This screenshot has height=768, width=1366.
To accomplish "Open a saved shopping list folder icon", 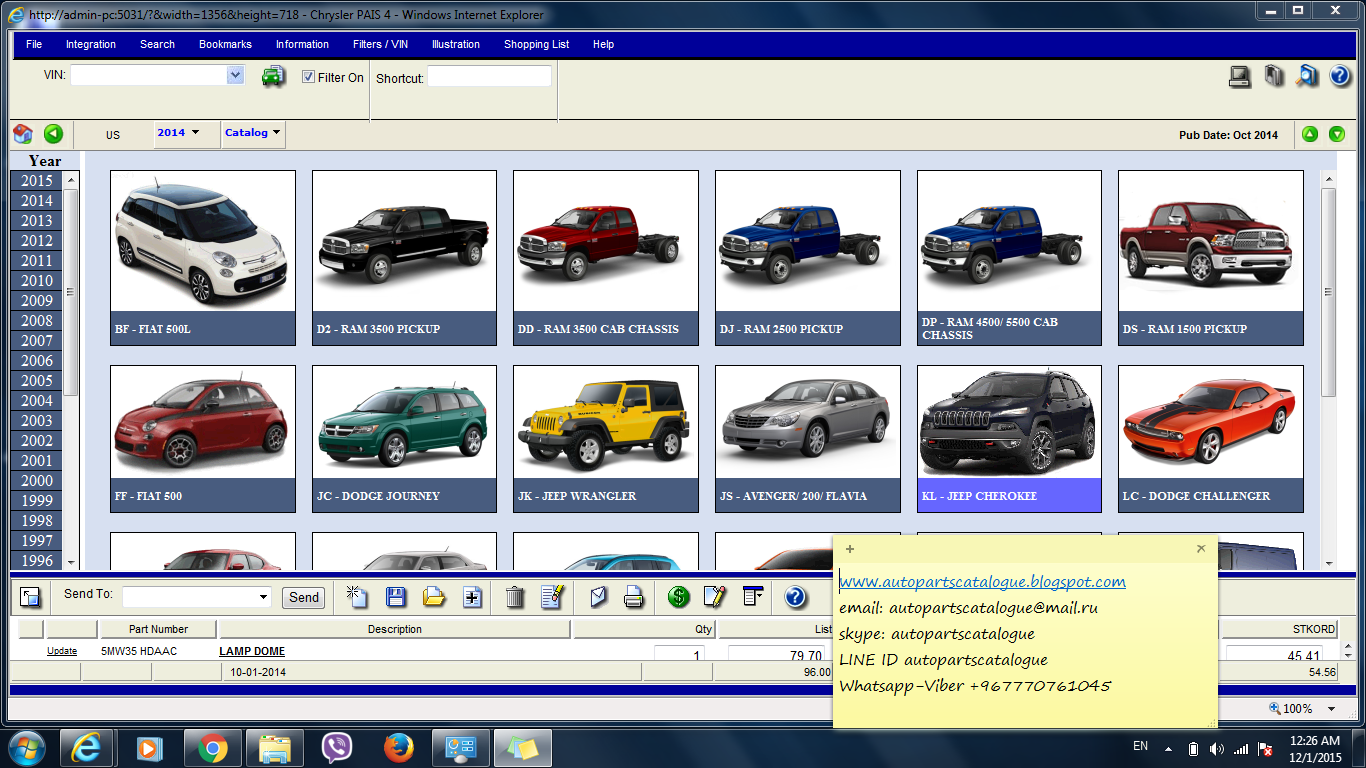I will point(434,597).
